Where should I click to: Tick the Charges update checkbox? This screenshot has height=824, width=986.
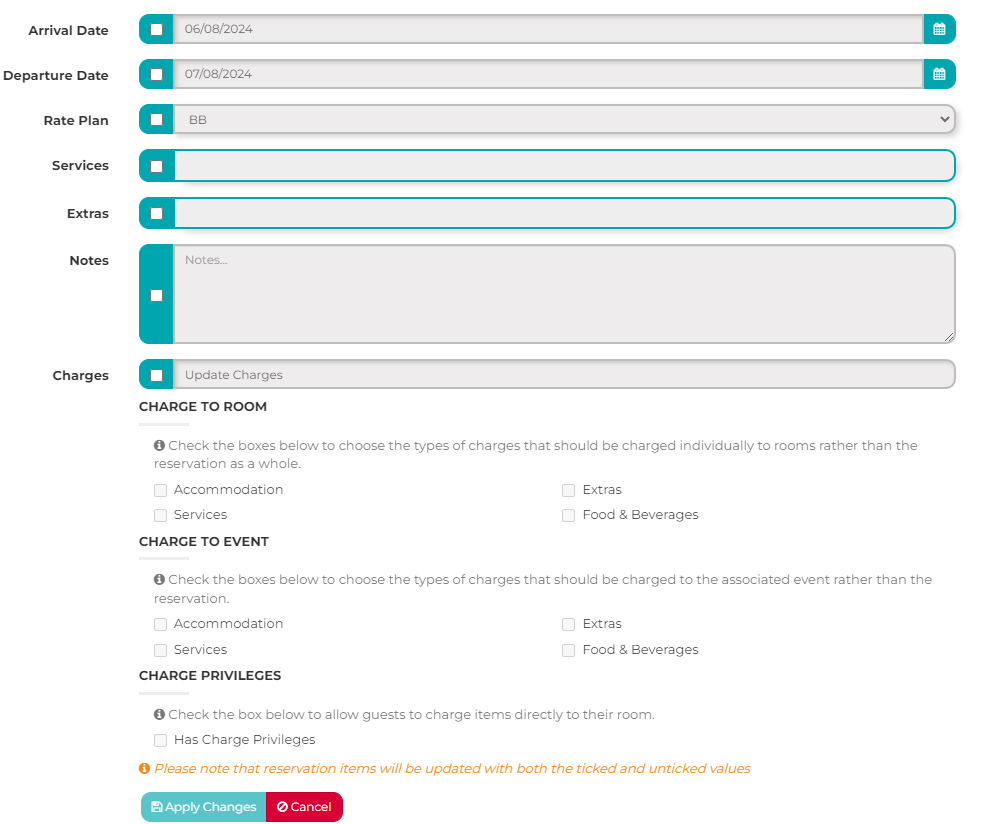point(157,376)
